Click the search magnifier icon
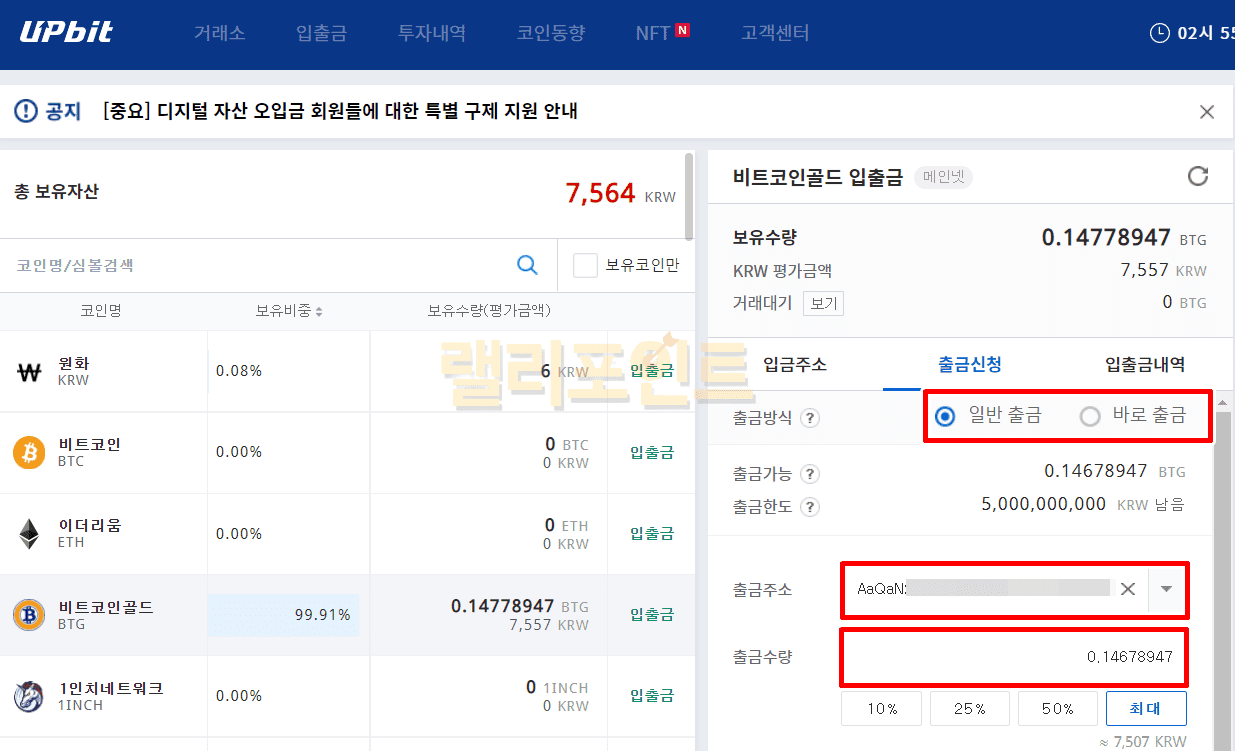The height and width of the screenshot is (751, 1235). pyautogui.click(x=527, y=265)
